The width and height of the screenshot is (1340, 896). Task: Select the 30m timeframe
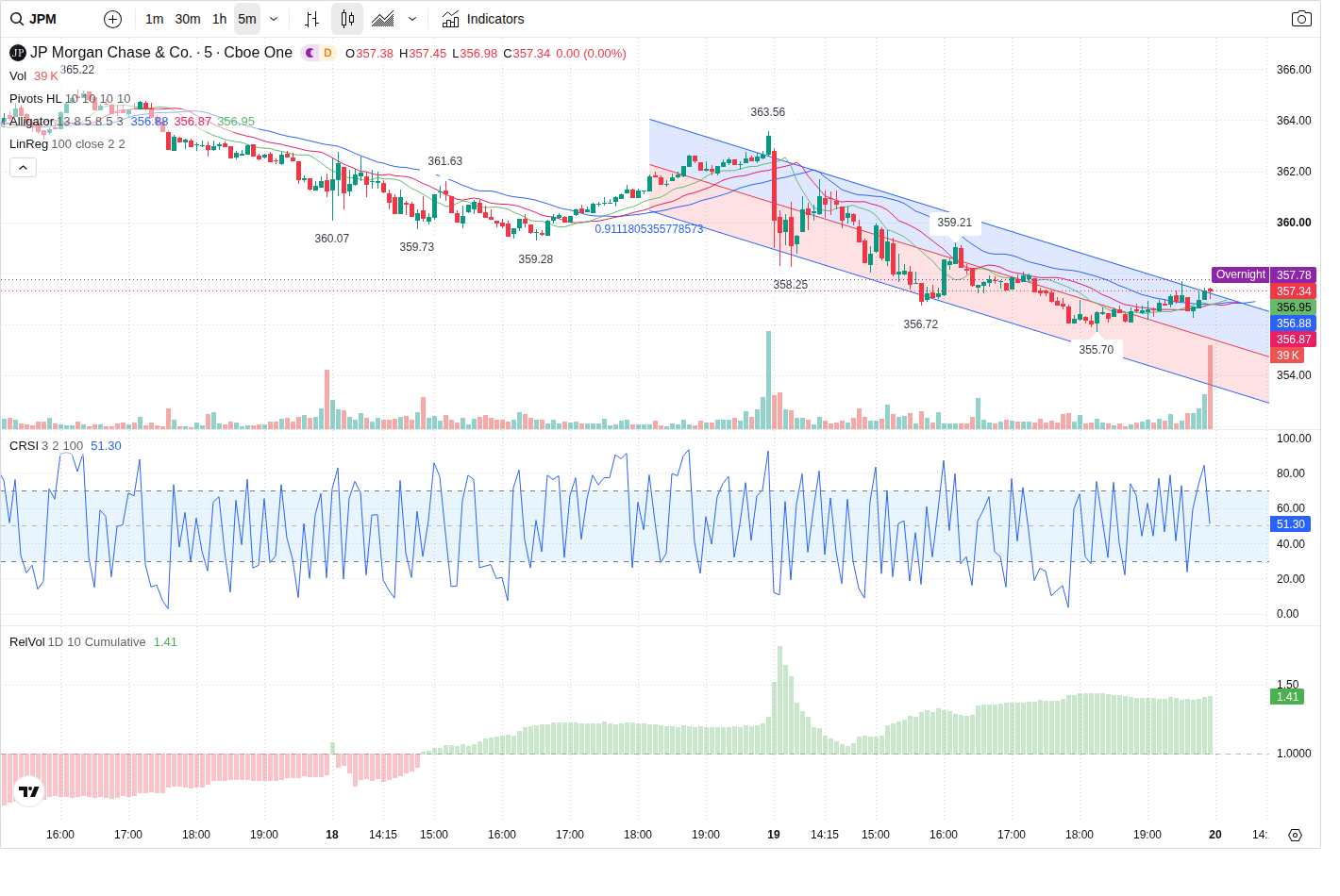coord(188,19)
